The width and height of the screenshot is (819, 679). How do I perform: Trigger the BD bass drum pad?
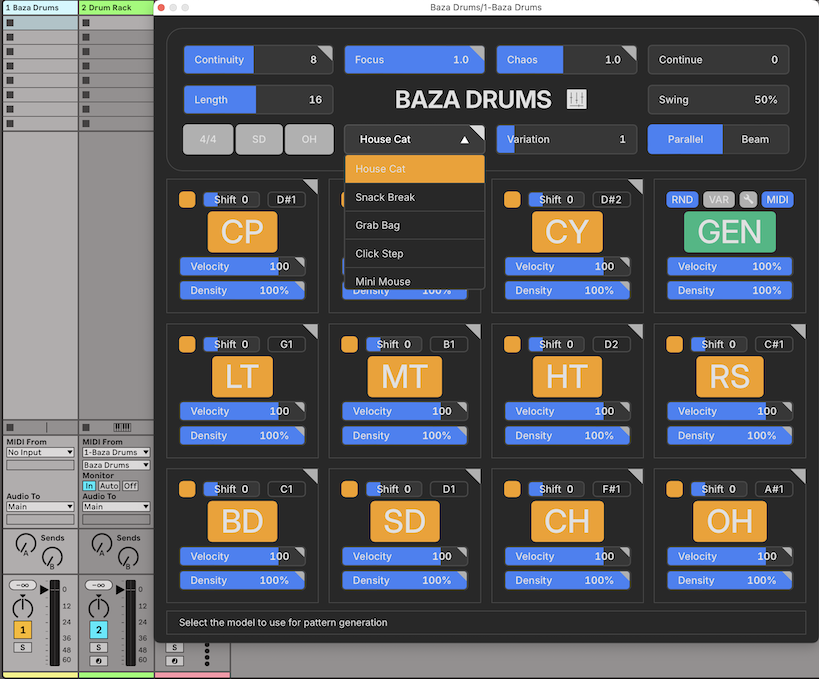(x=242, y=521)
